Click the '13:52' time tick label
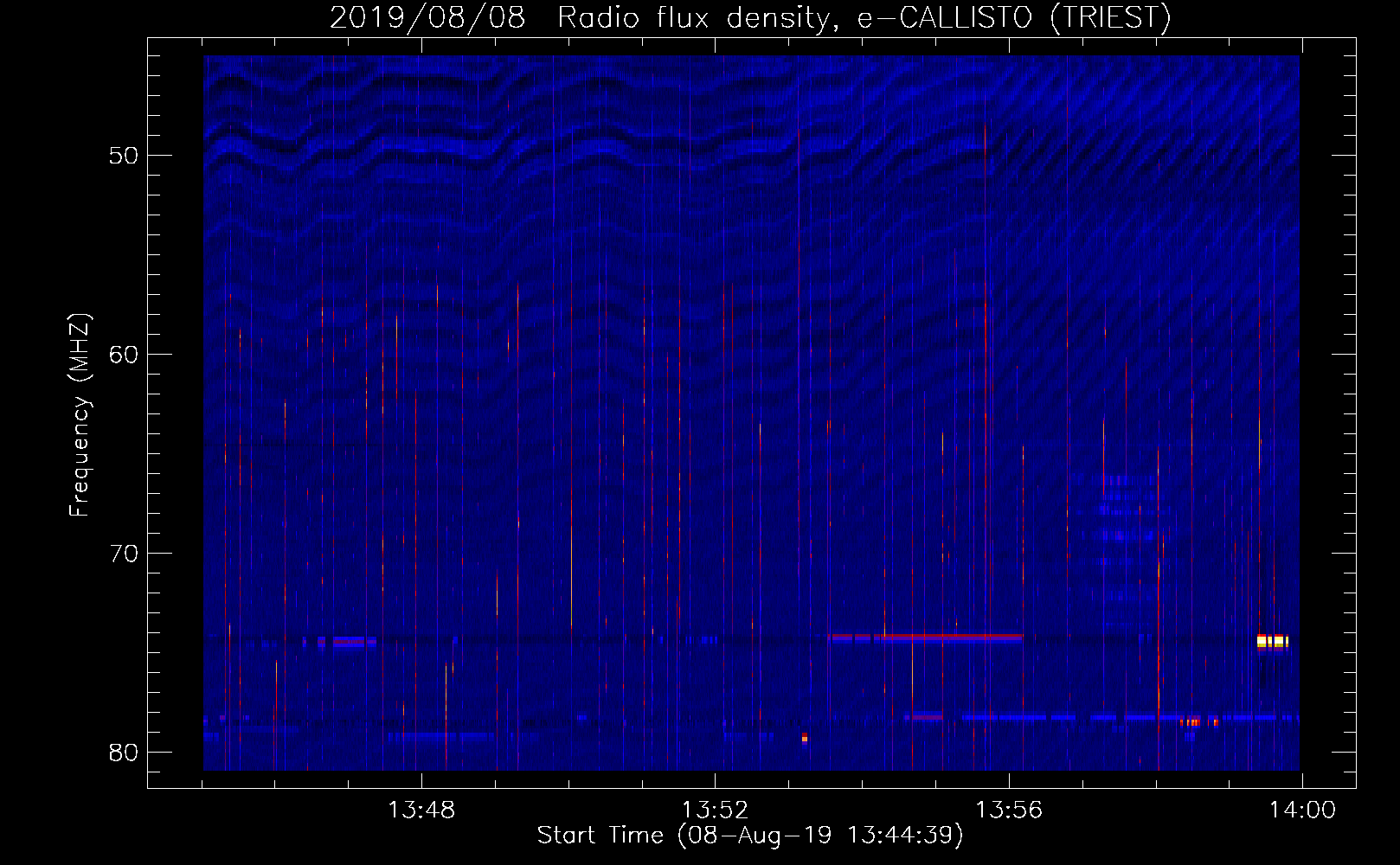This screenshot has height=865, width=1400. pyautogui.click(x=715, y=811)
